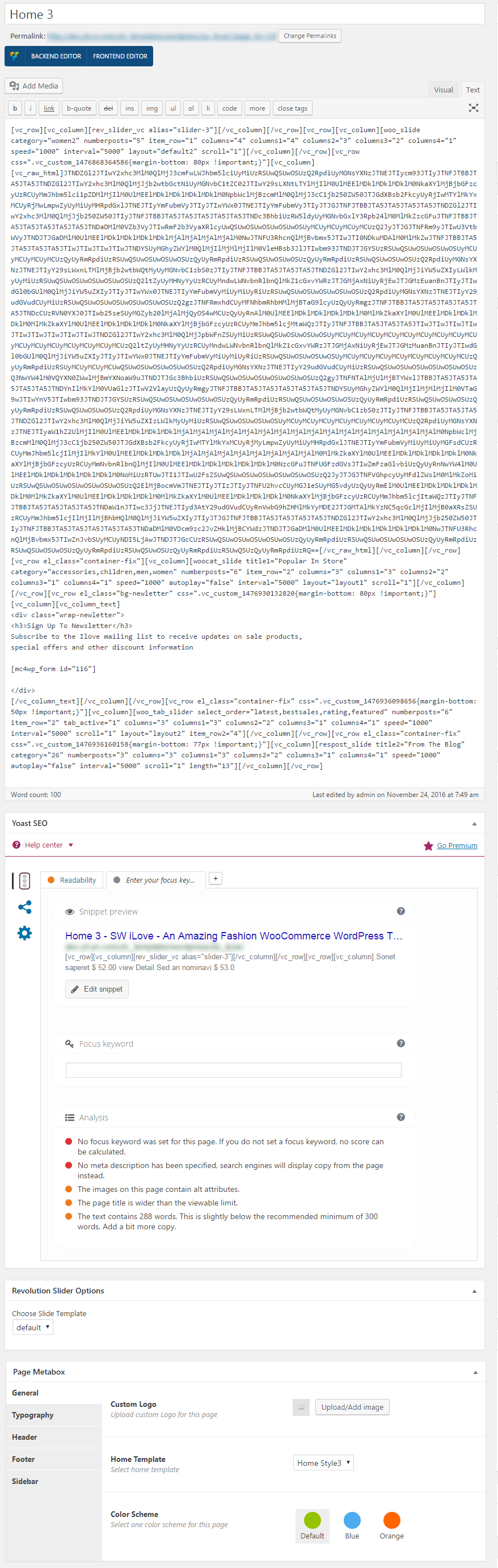Click the Upload/Add image button
This screenshot has height=1568, width=498.
point(352,1407)
